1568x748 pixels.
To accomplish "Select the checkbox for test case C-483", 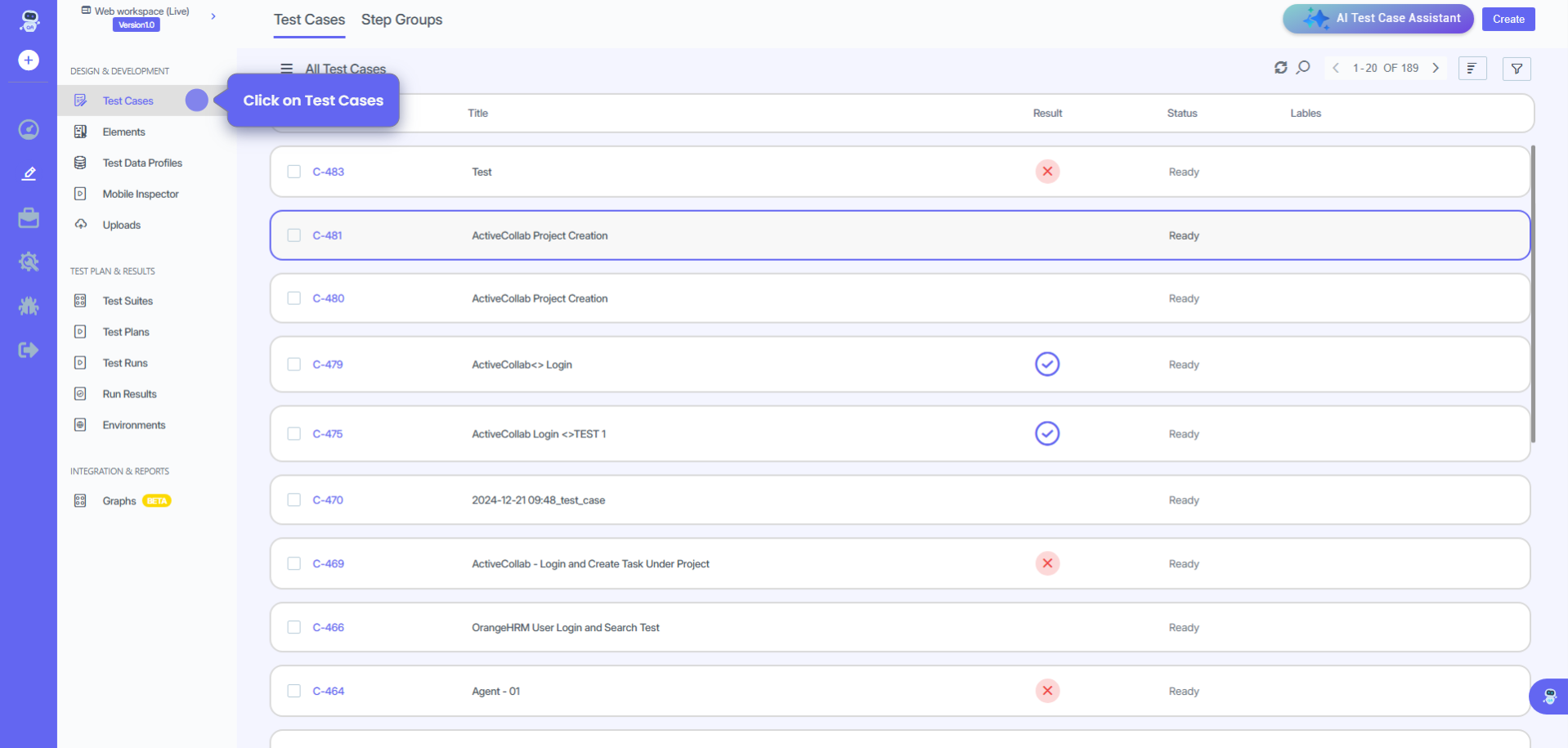I will tap(294, 172).
